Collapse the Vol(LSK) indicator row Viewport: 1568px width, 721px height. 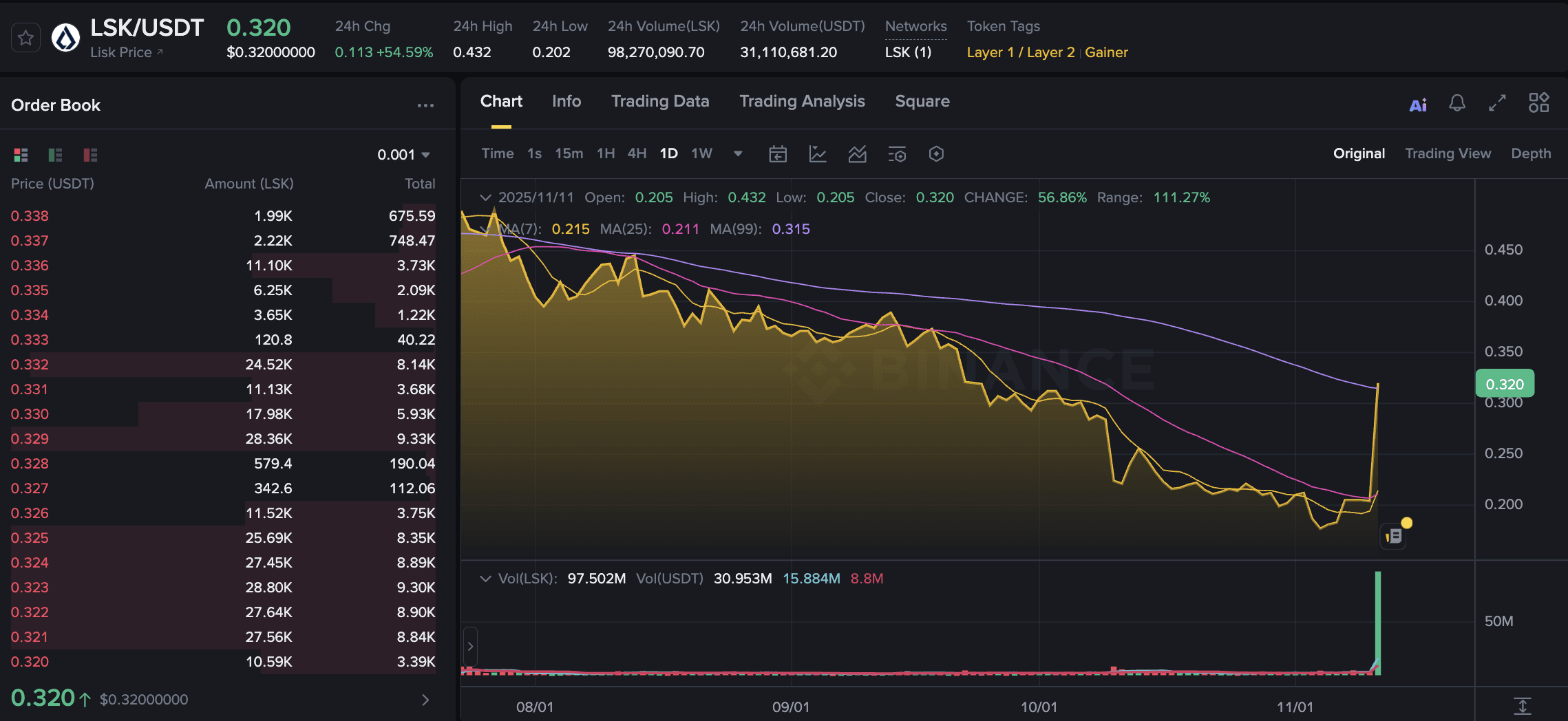point(485,579)
